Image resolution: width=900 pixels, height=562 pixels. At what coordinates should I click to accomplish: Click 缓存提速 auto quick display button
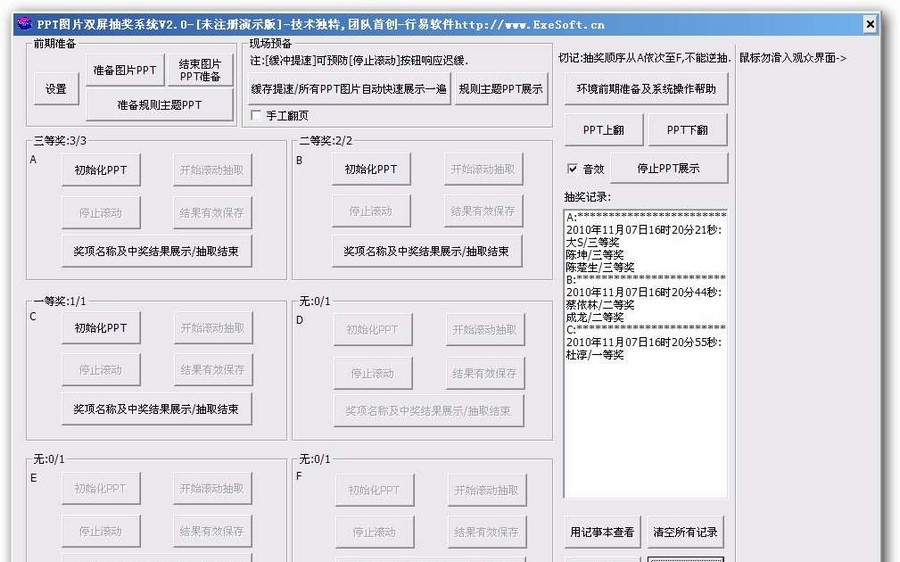coord(349,89)
